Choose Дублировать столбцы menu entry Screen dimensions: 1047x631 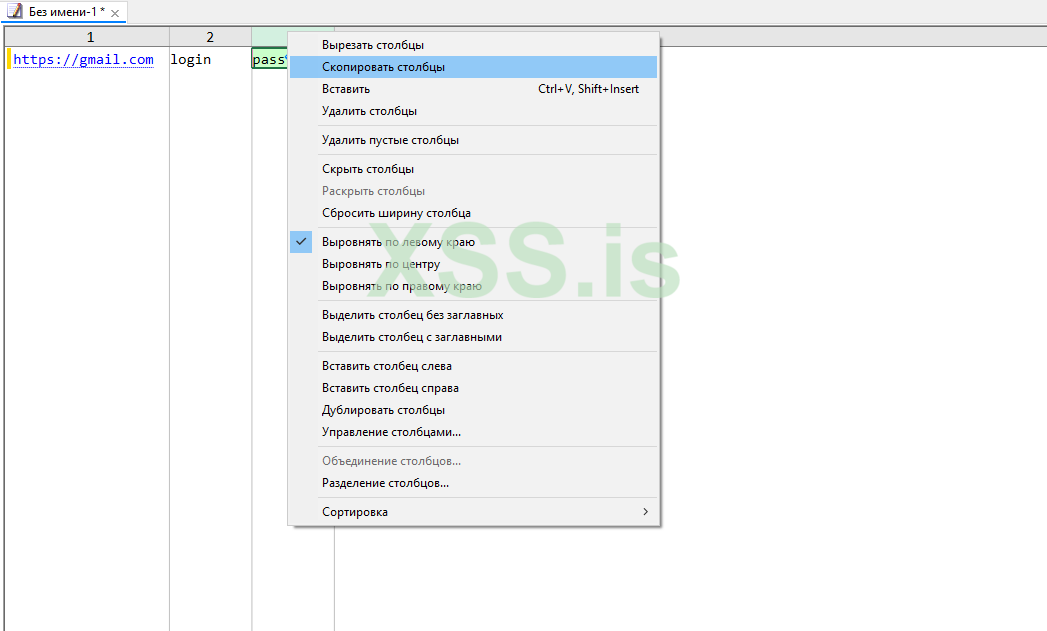[x=473, y=410]
